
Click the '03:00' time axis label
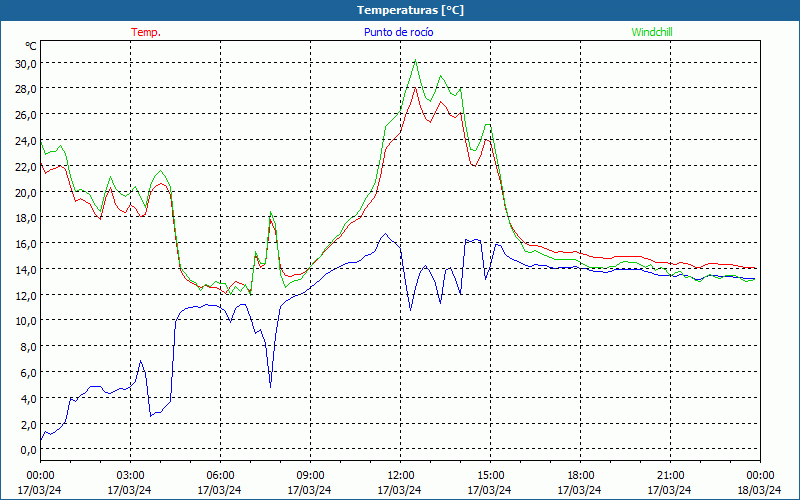(130, 476)
